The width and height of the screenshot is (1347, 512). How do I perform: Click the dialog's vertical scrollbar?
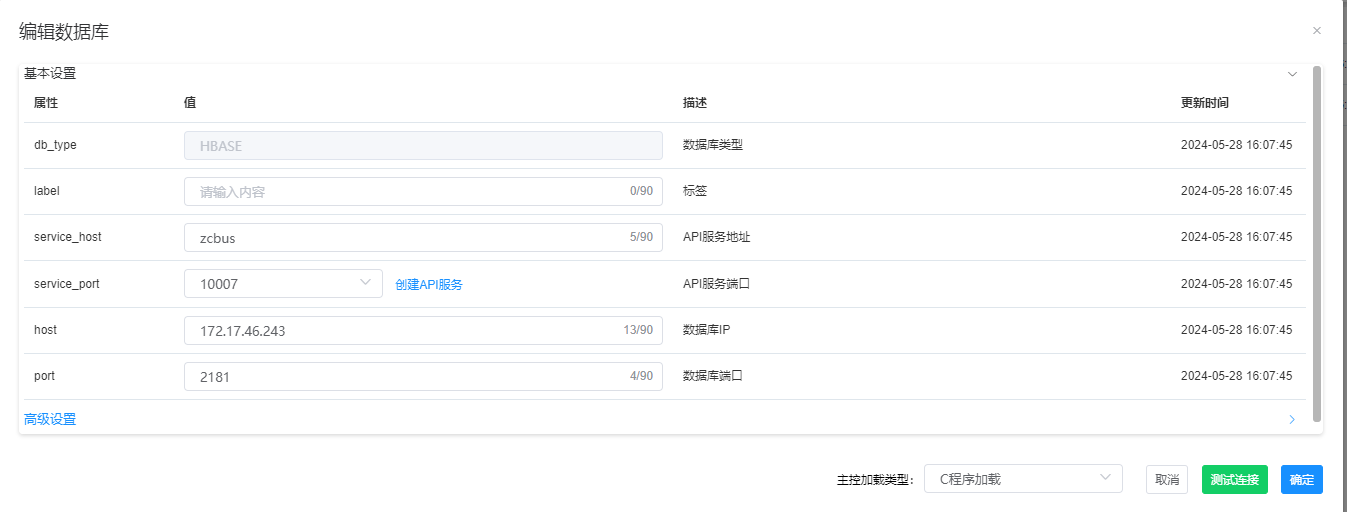point(1317,240)
